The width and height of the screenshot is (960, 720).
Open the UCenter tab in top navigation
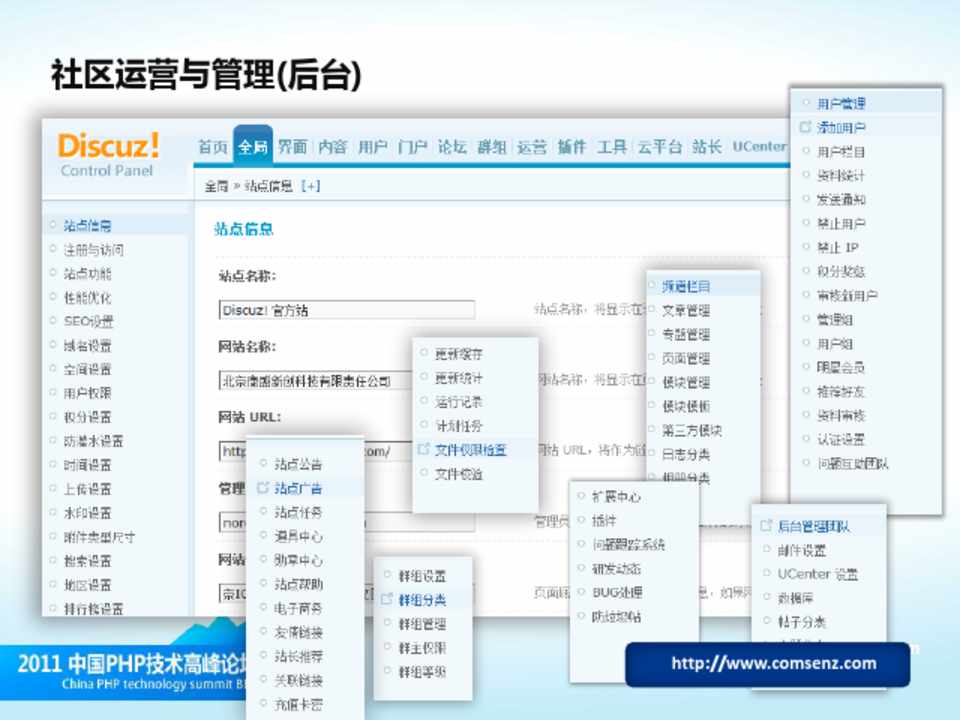(x=758, y=147)
